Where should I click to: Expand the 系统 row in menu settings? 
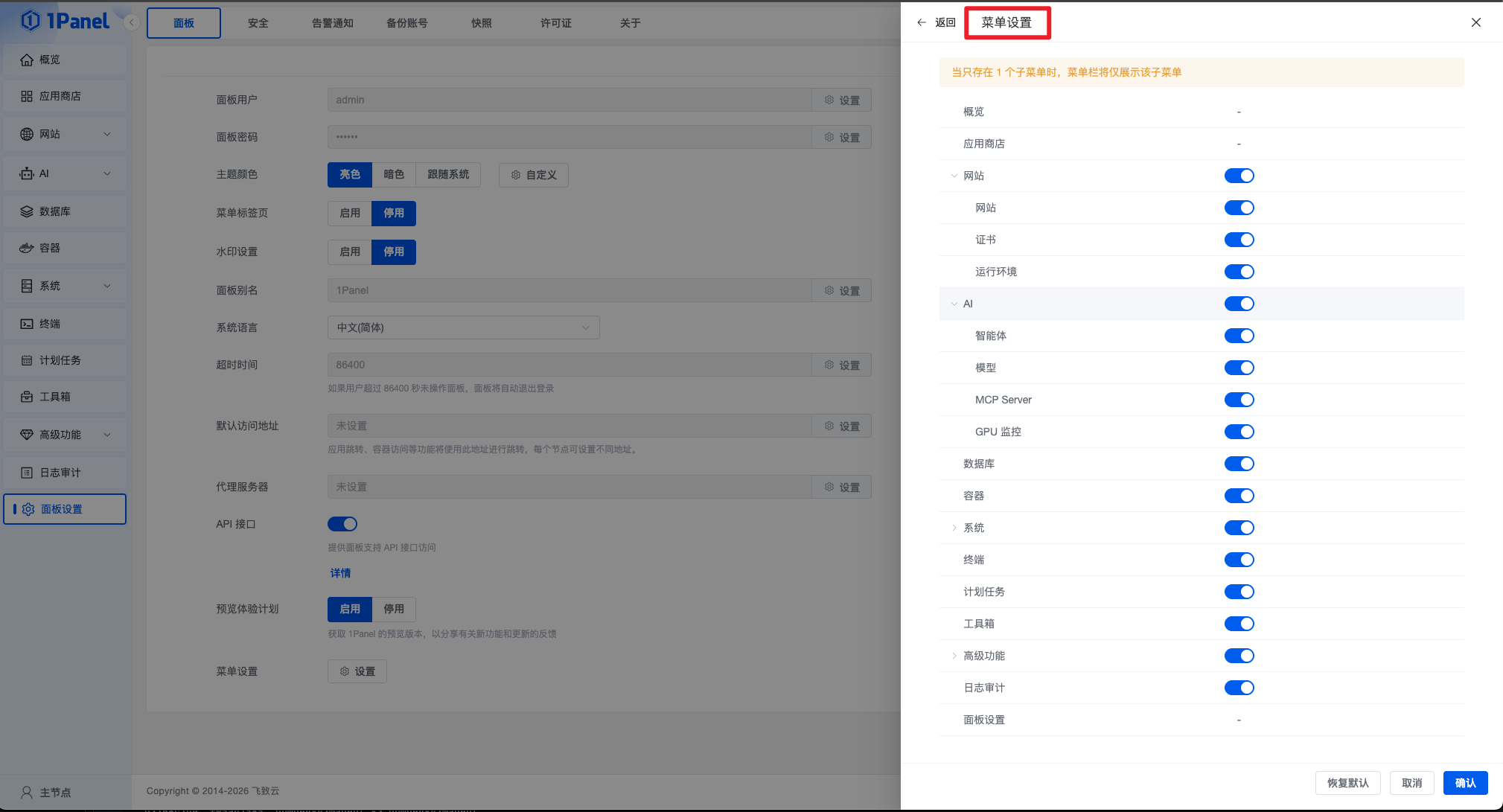pos(954,528)
